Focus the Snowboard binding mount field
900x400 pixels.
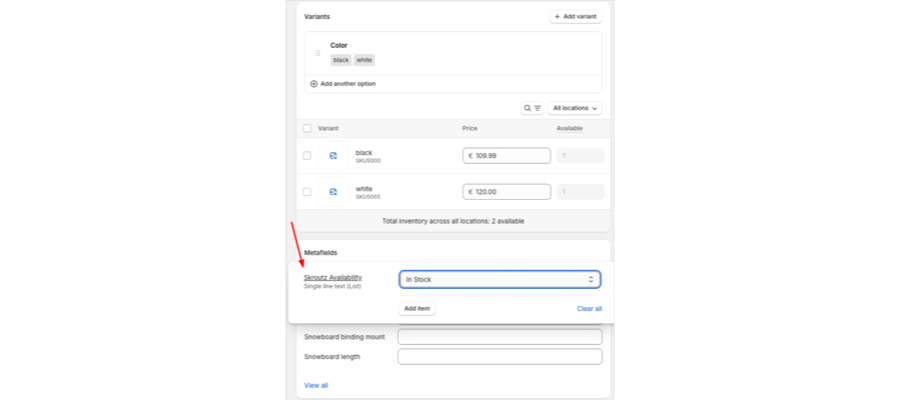(x=500, y=337)
